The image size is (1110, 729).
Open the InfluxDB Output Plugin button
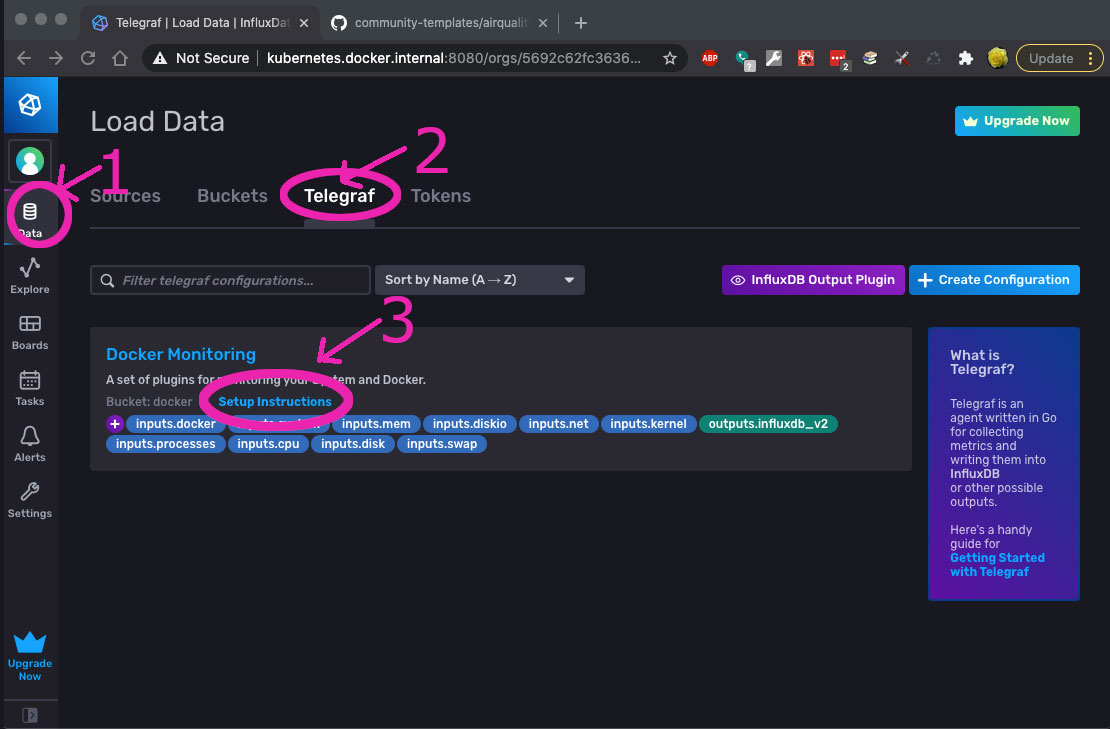pyautogui.click(x=813, y=280)
